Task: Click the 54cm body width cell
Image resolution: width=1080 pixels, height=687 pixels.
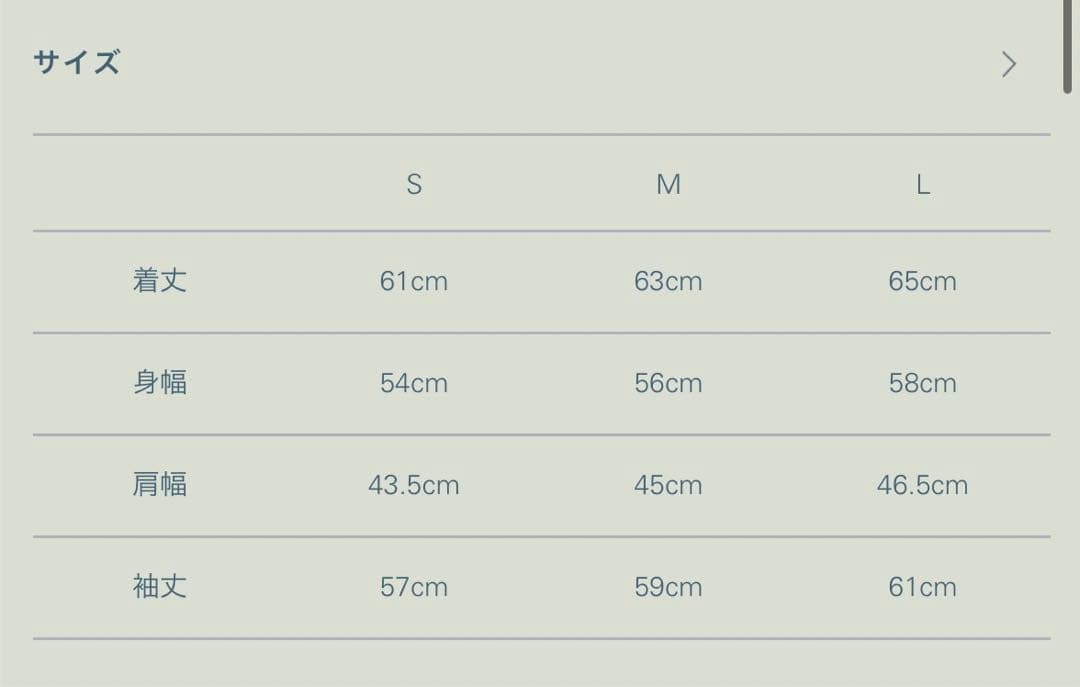Action: (414, 383)
